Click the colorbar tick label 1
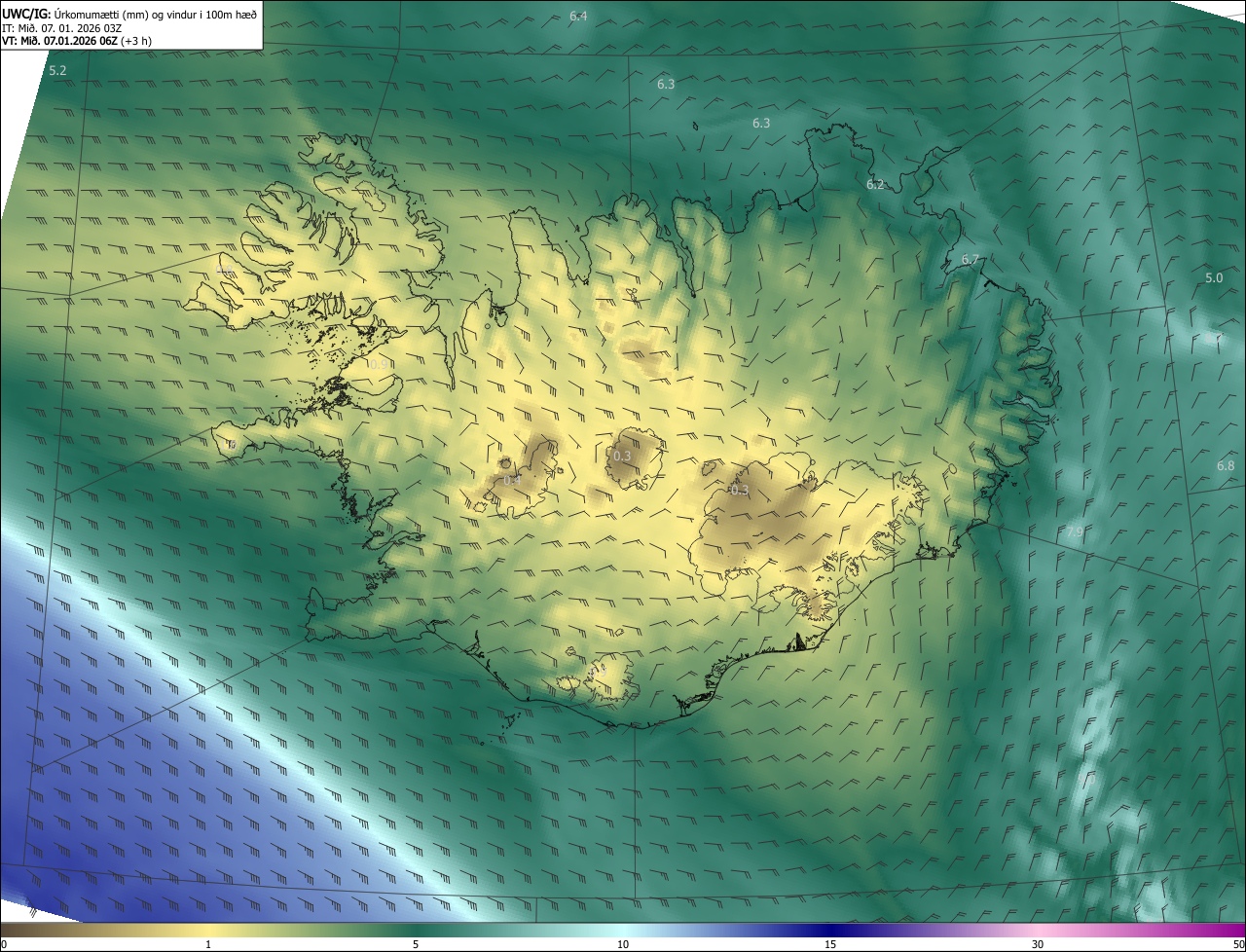 pyautogui.click(x=208, y=944)
